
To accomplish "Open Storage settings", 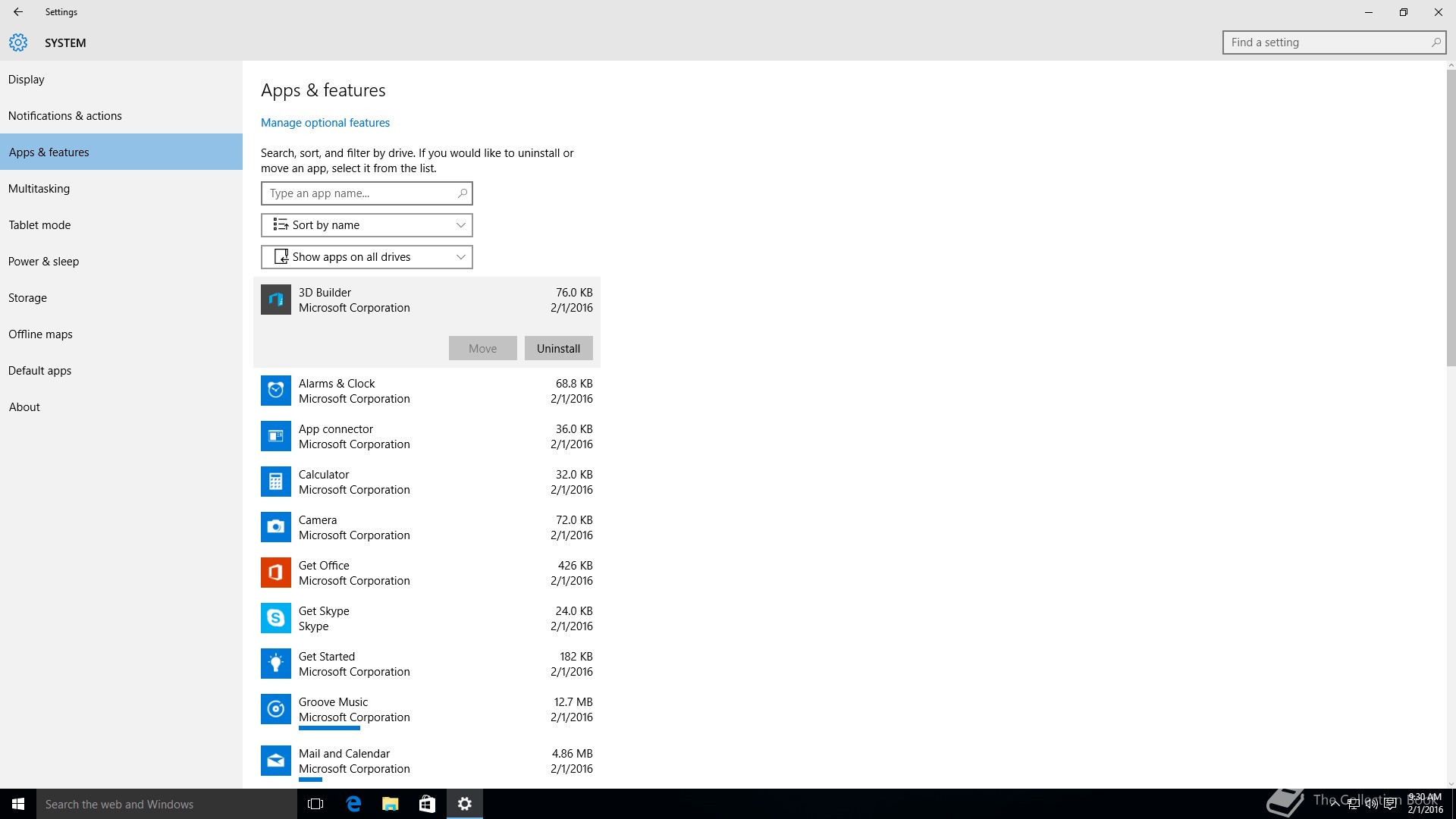I will (121, 298).
